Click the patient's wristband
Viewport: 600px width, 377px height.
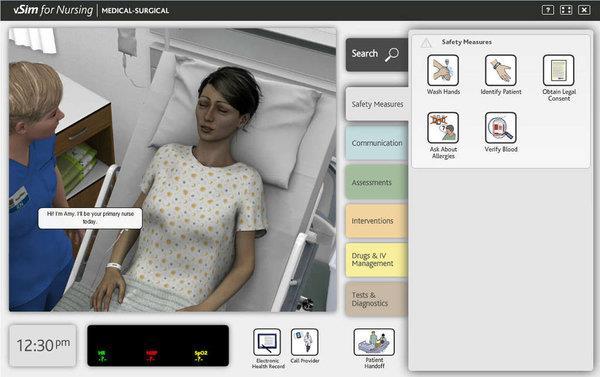coord(114,266)
